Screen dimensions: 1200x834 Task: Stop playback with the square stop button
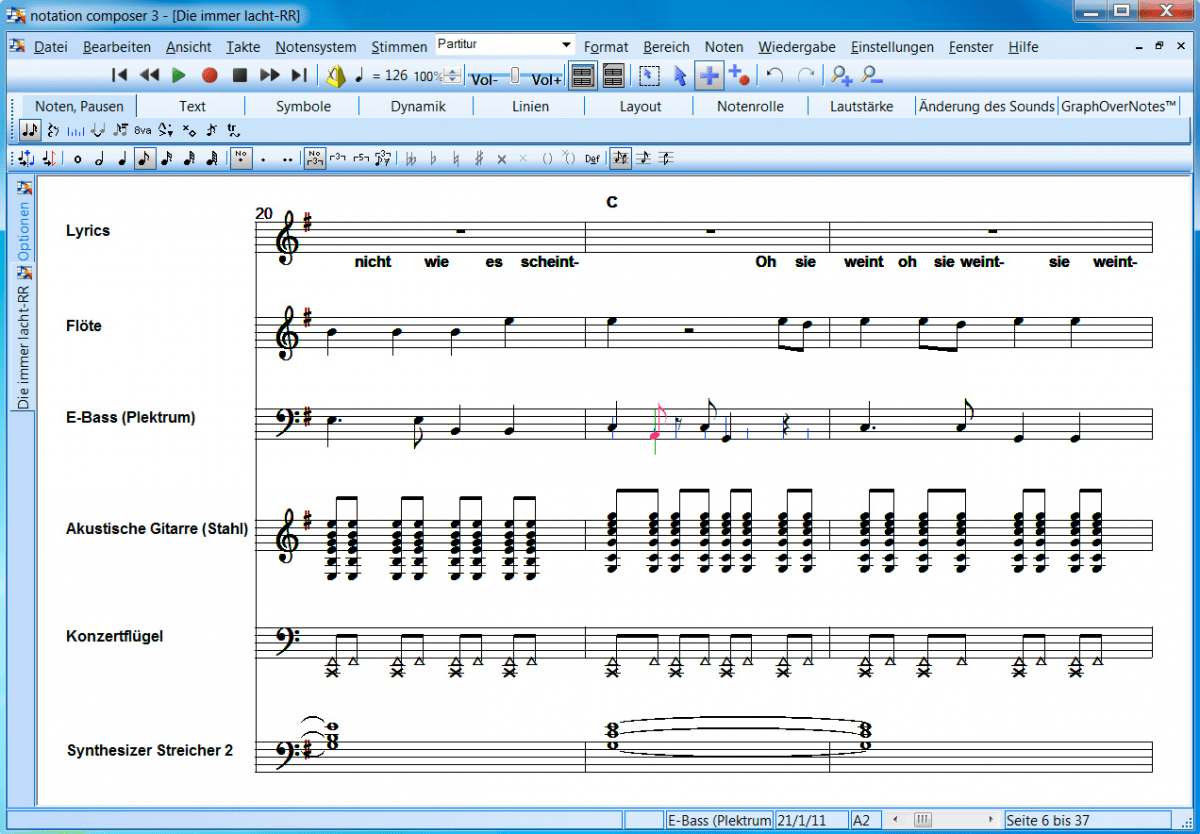[239, 75]
